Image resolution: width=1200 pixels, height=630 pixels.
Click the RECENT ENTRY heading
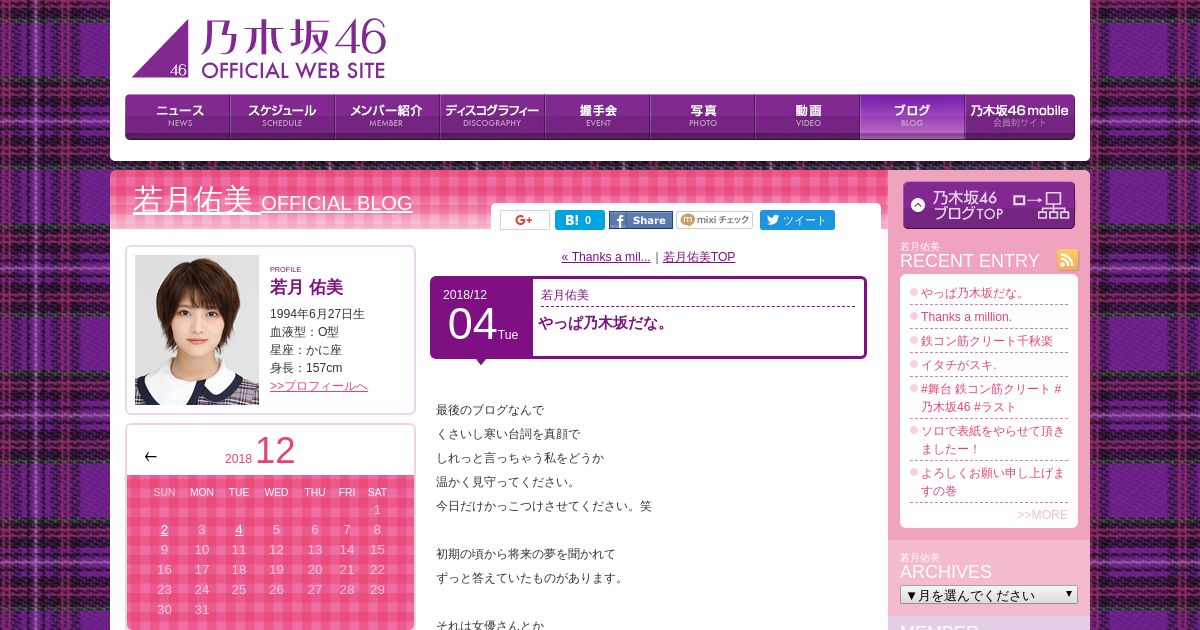pos(970,261)
